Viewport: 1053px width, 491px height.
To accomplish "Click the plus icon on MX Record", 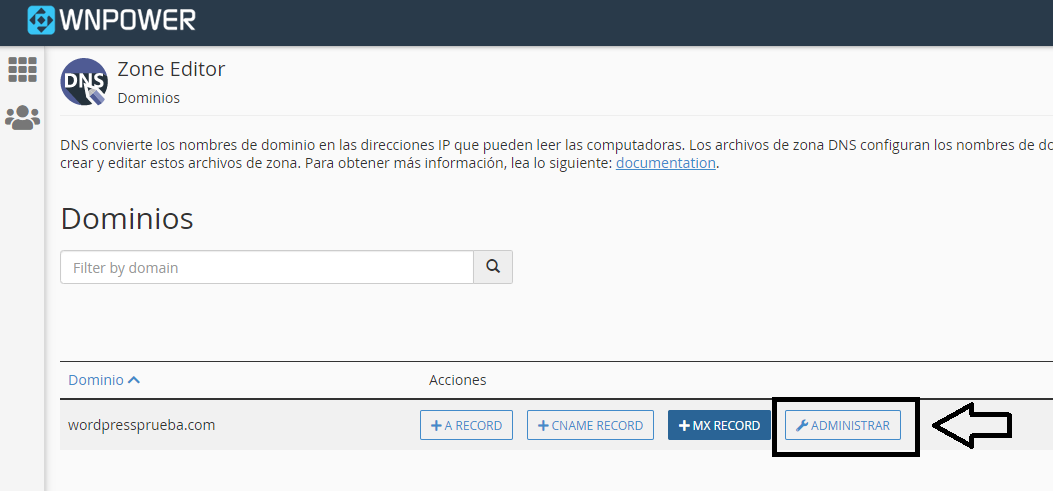I will point(684,426).
